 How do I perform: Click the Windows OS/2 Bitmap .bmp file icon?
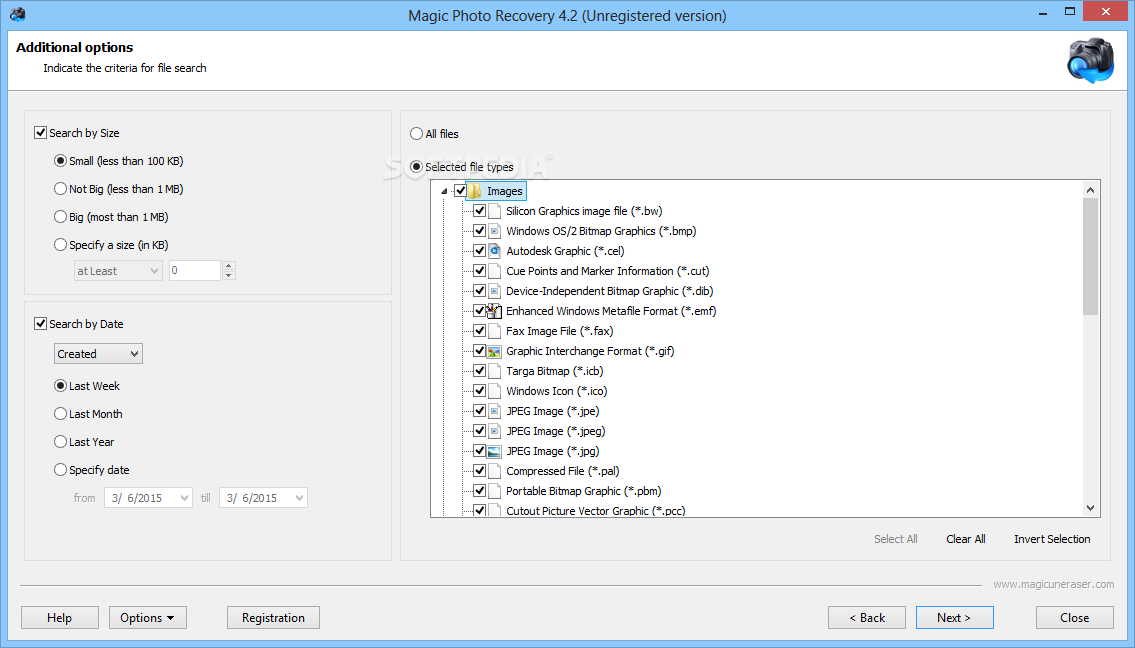[494, 231]
